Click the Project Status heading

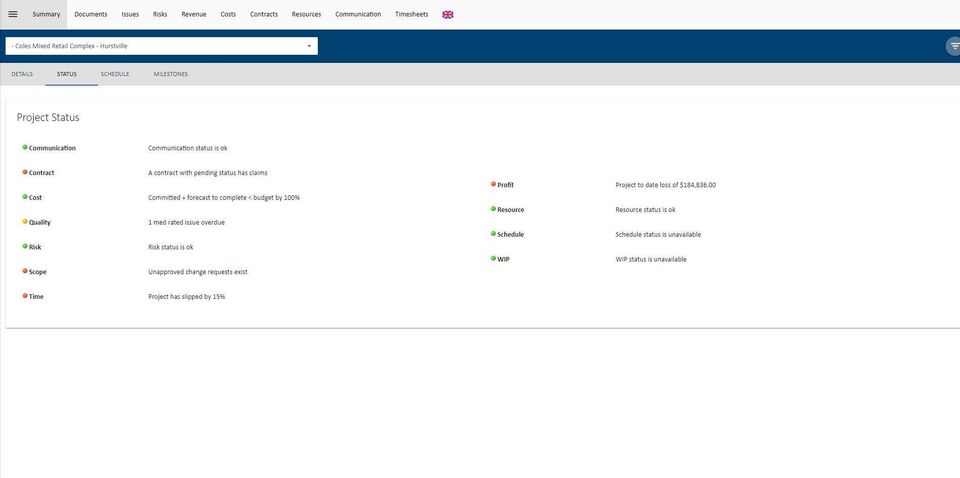48,118
